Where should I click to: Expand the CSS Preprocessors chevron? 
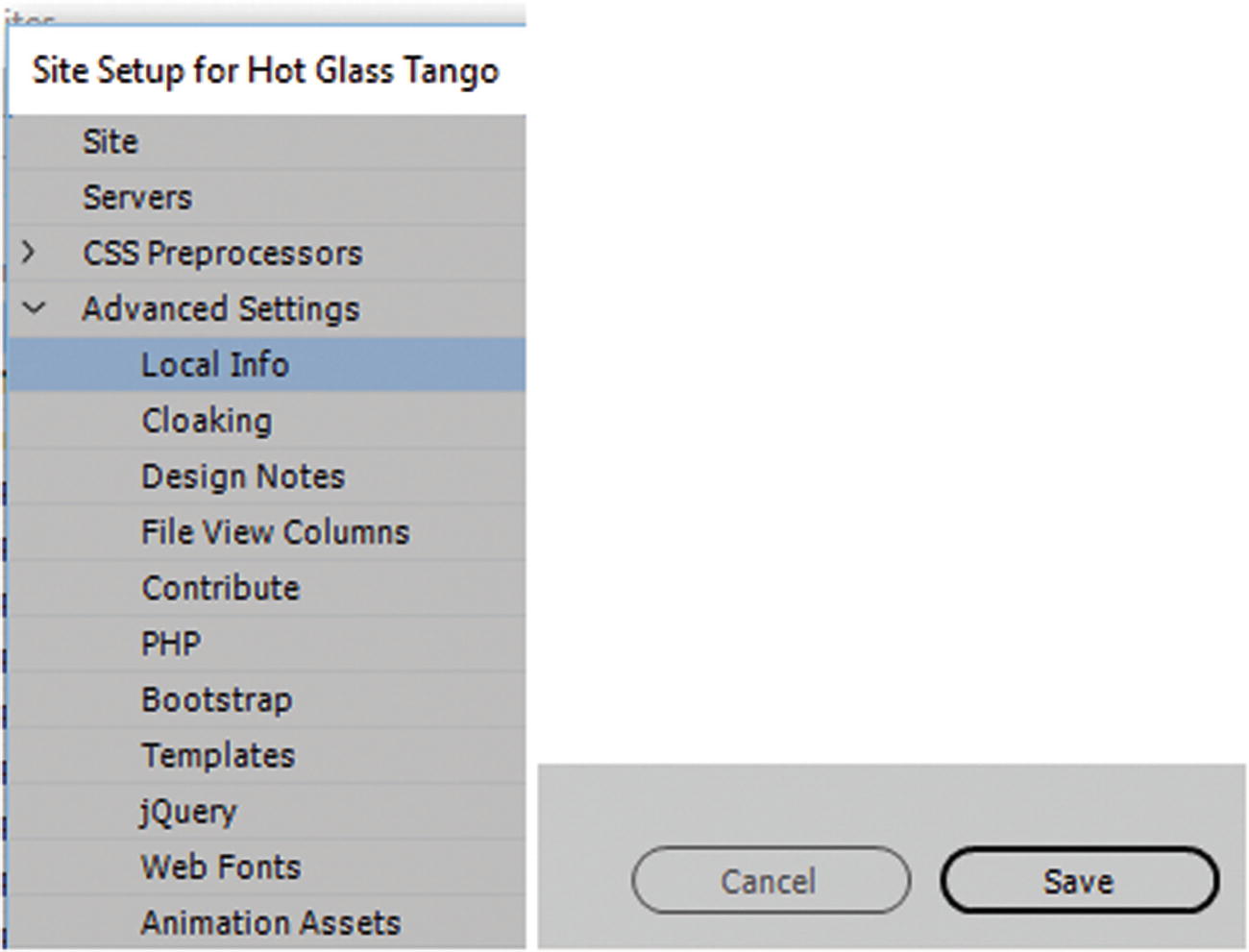coord(29,253)
